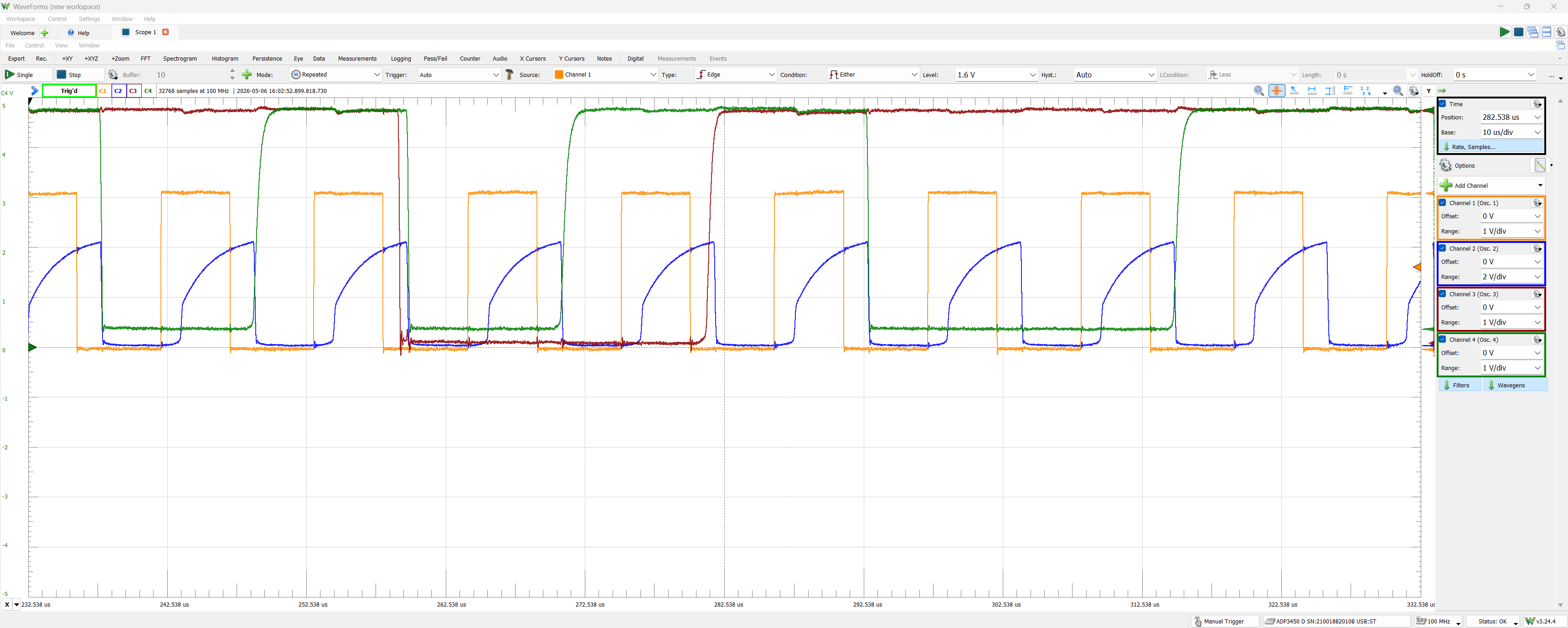The height and width of the screenshot is (628, 1568).
Task: Click the Single acquisition button
Action: [27, 75]
